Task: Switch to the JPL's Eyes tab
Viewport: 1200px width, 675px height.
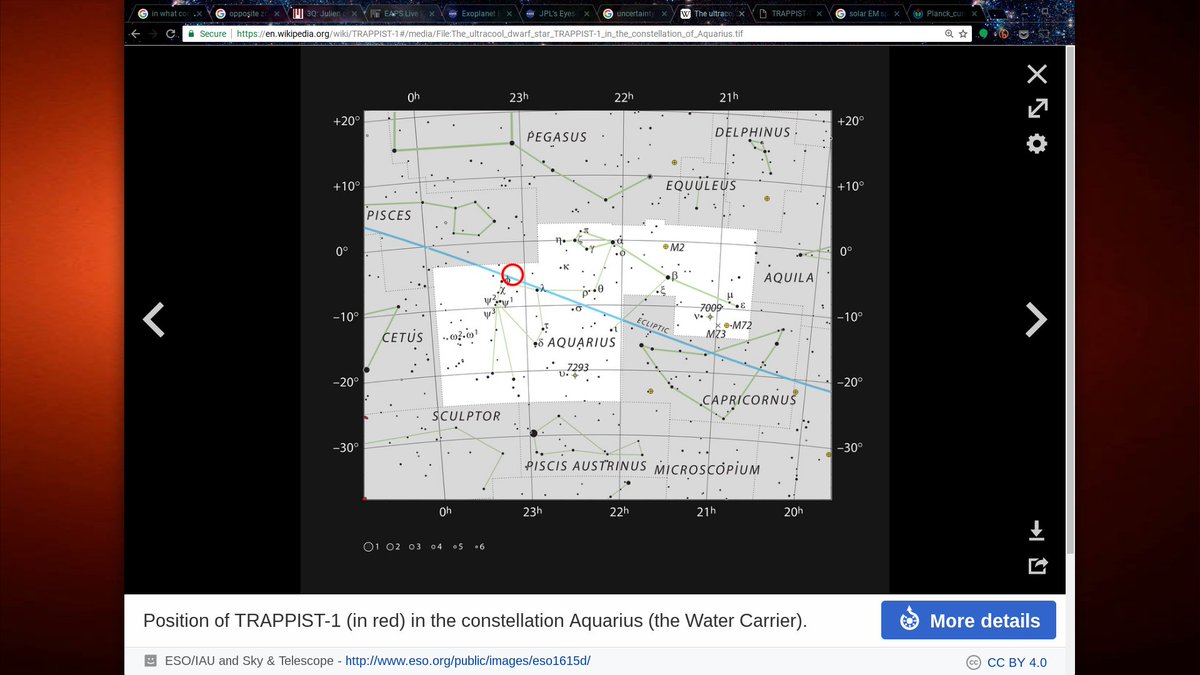Action: click(556, 14)
